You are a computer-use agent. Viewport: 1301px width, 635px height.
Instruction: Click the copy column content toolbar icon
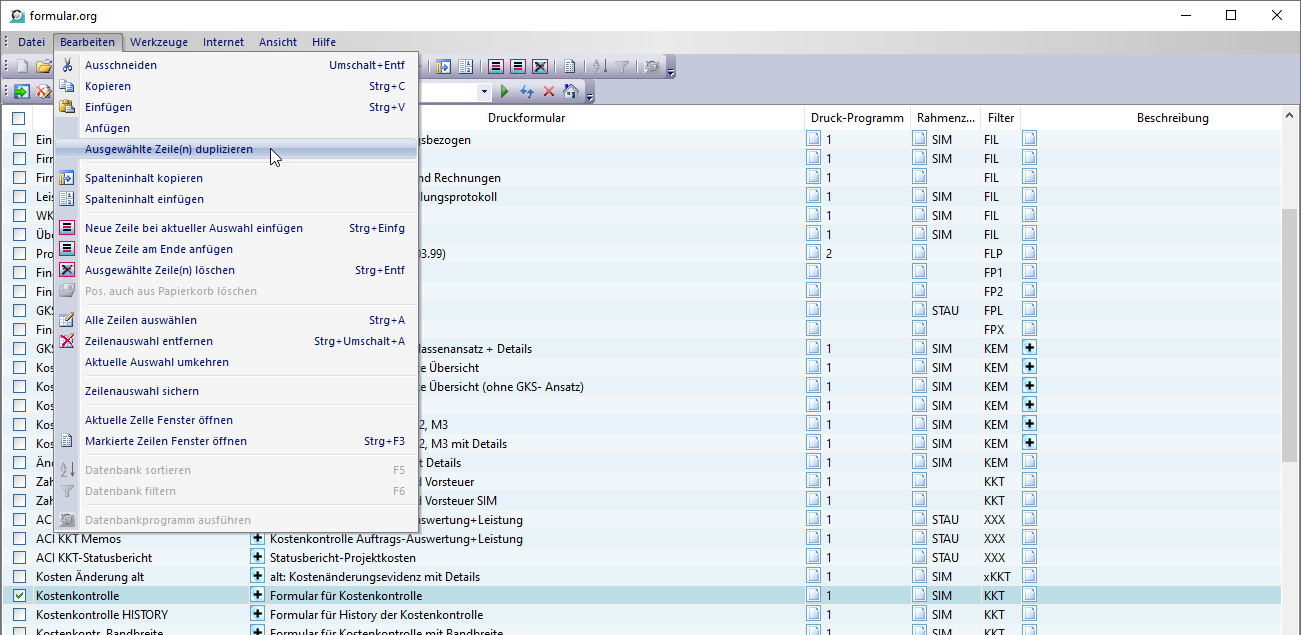click(443, 67)
